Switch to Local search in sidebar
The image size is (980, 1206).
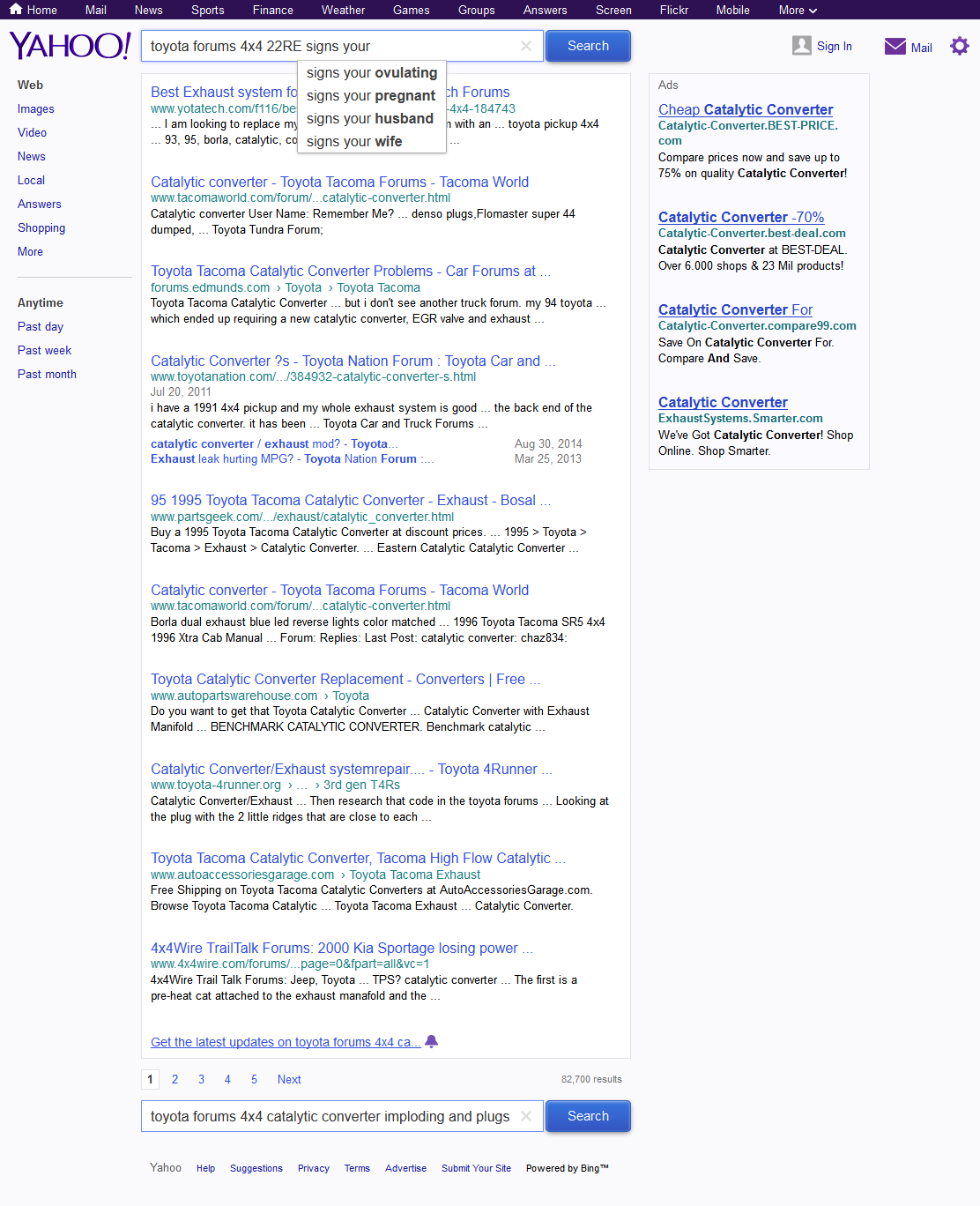31,180
